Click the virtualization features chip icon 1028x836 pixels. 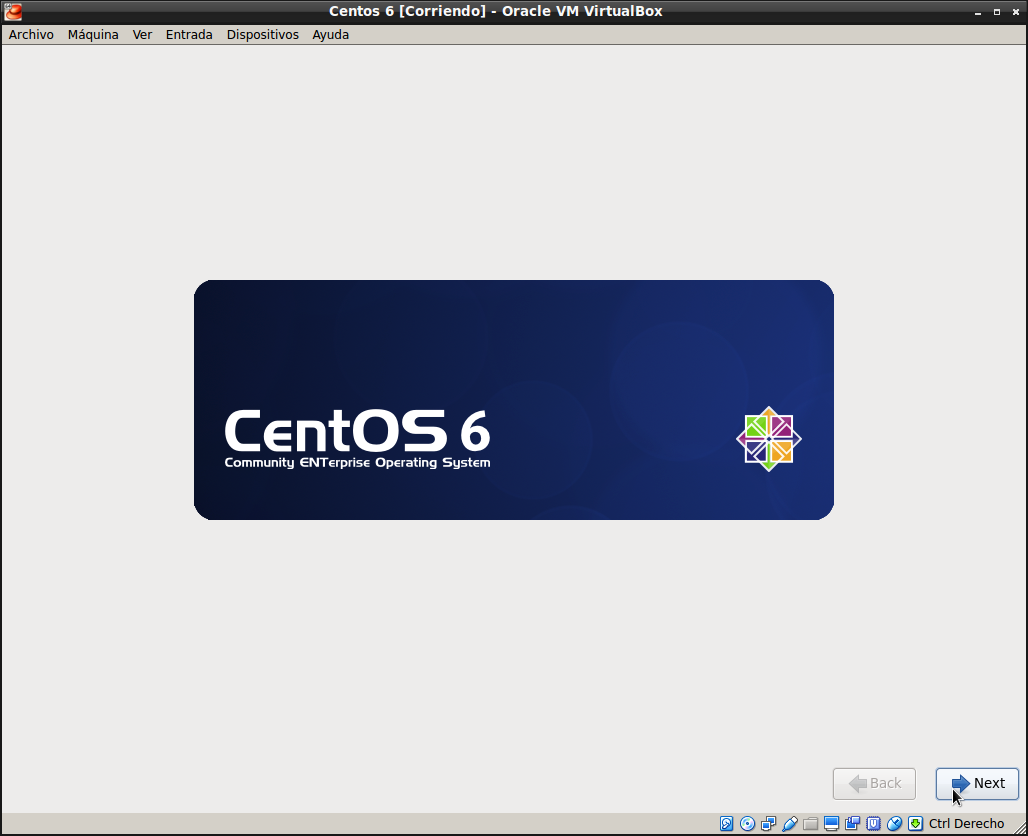(x=873, y=824)
